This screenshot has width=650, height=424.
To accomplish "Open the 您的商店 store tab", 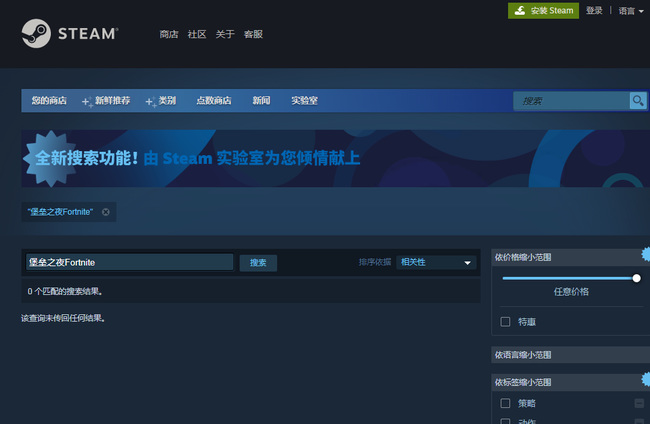I will (49, 101).
